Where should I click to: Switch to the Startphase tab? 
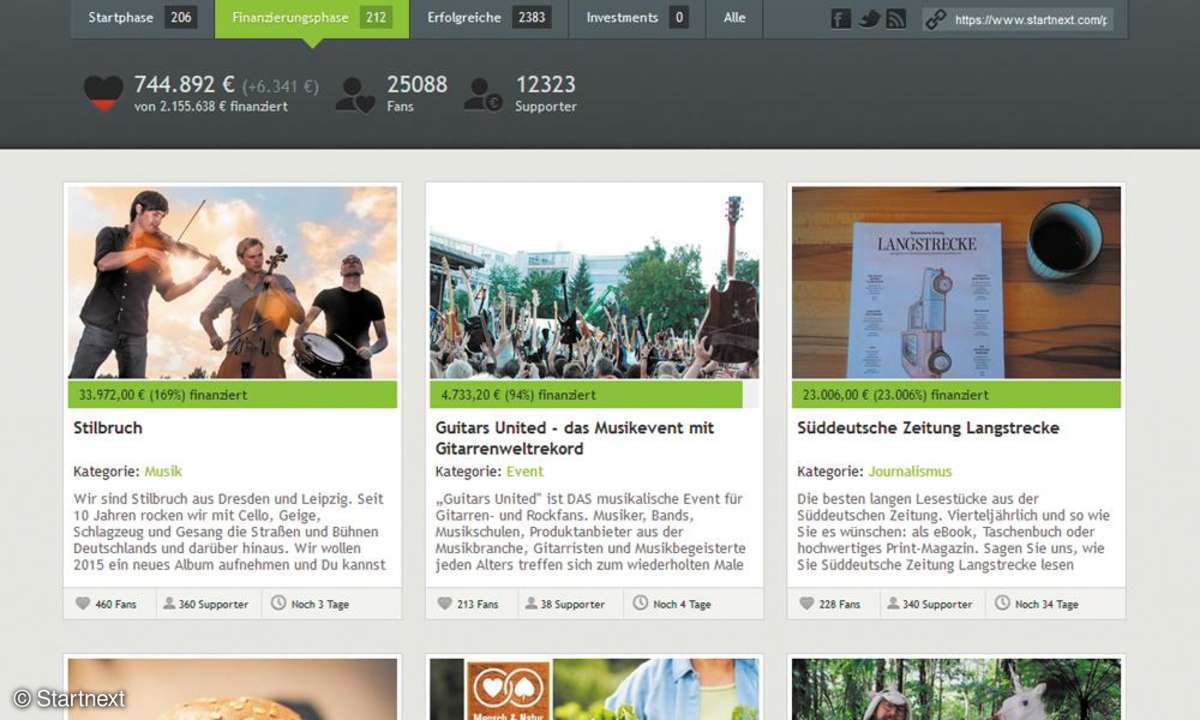click(142, 18)
